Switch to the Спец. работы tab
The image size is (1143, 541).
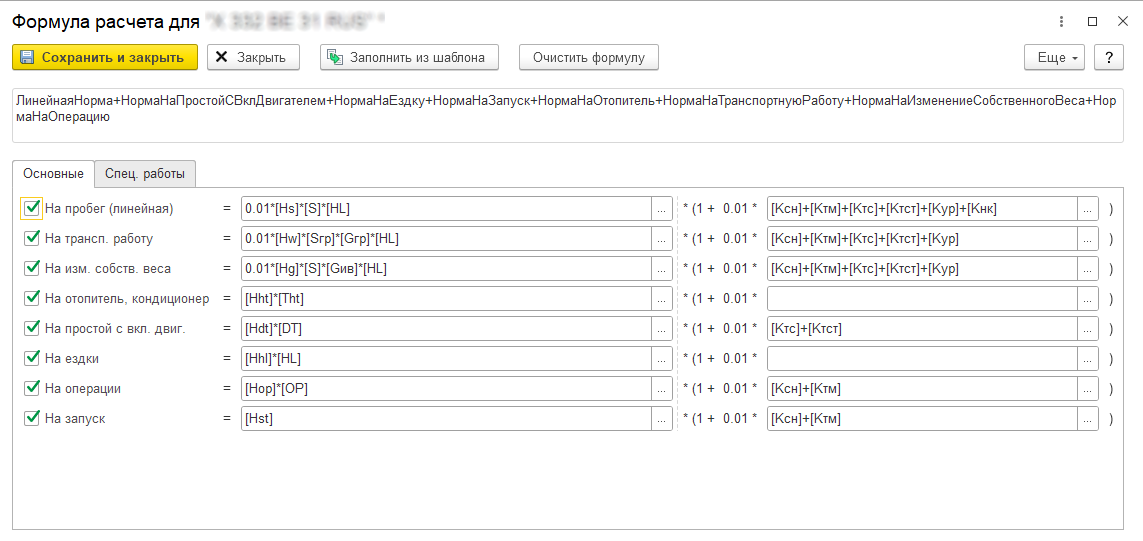click(x=145, y=174)
